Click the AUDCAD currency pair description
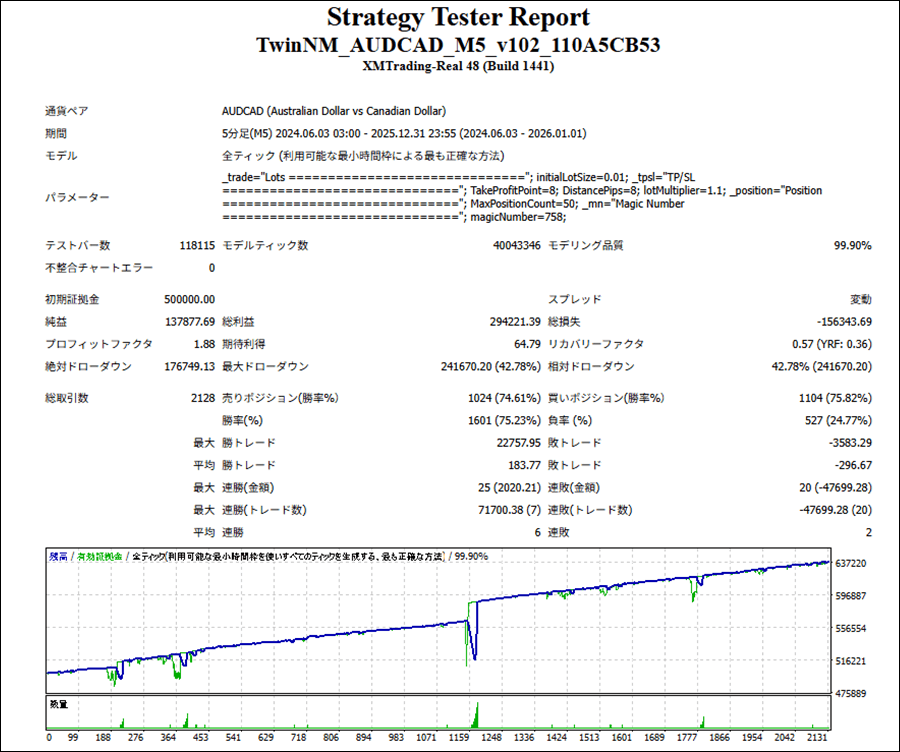Screen dimensions: 900x752 tap(334, 111)
